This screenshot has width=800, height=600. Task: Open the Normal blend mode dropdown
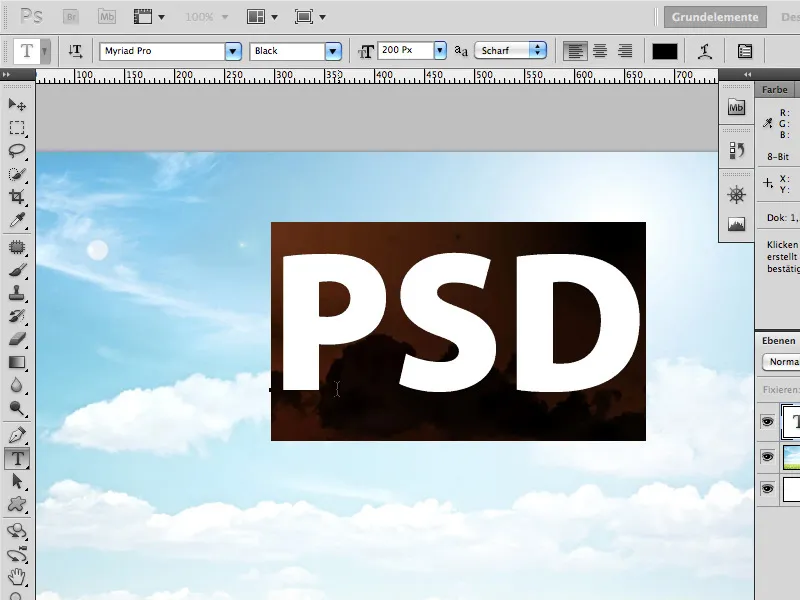(781, 362)
